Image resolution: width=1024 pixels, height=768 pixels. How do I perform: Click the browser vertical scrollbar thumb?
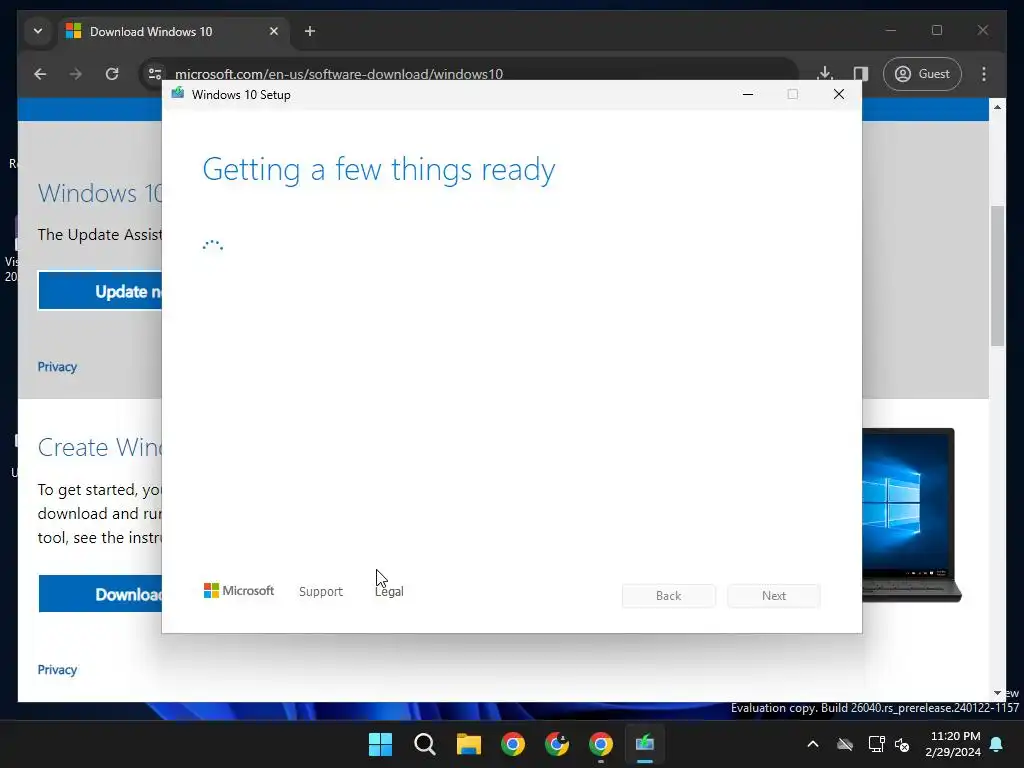coord(997,276)
